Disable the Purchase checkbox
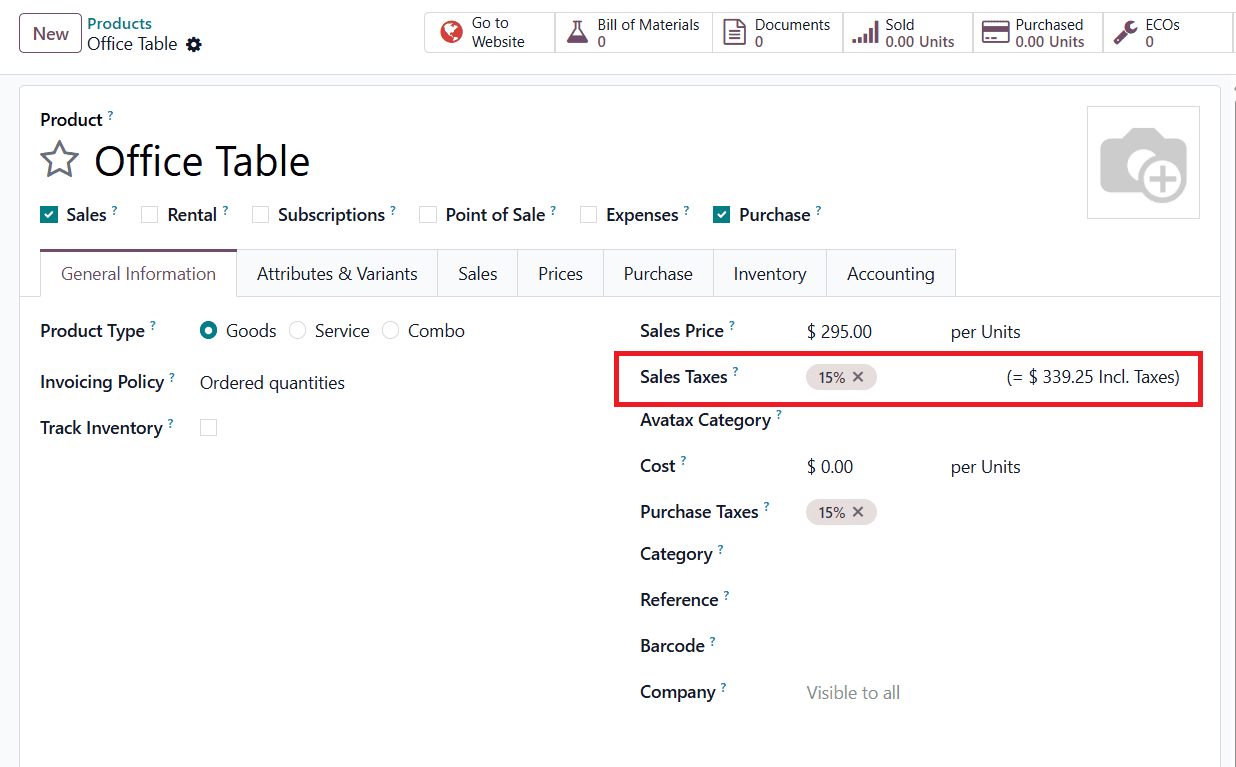This screenshot has height=767, width=1236. click(720, 214)
